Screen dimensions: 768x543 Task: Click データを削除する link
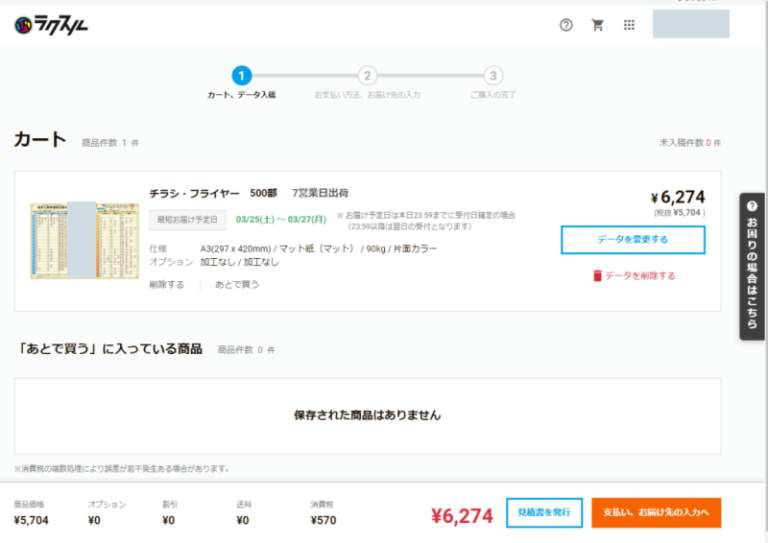pos(639,276)
